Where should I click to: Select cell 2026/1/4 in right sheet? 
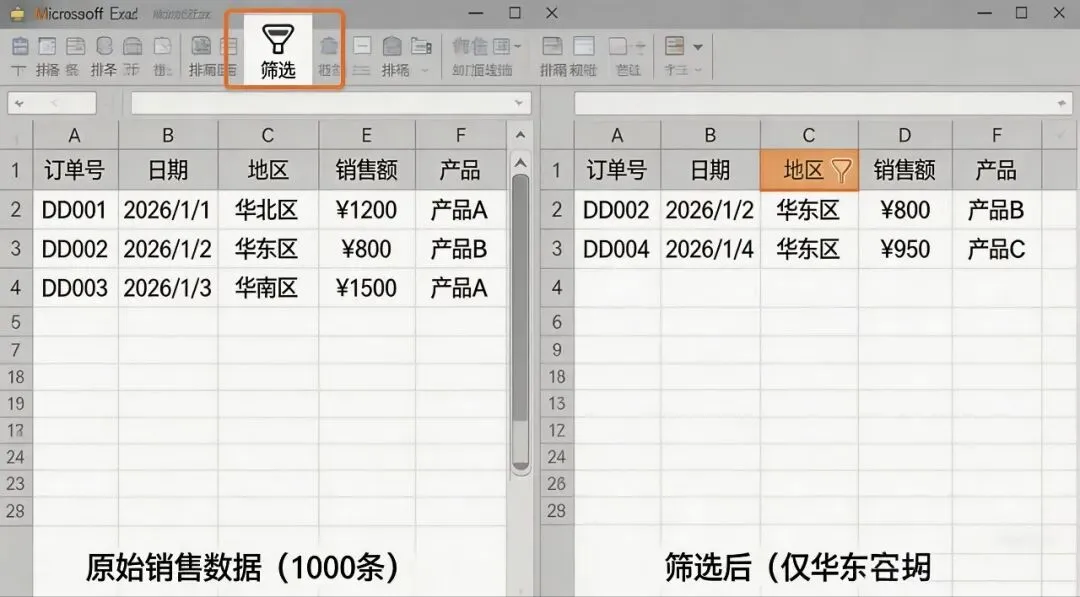click(710, 249)
